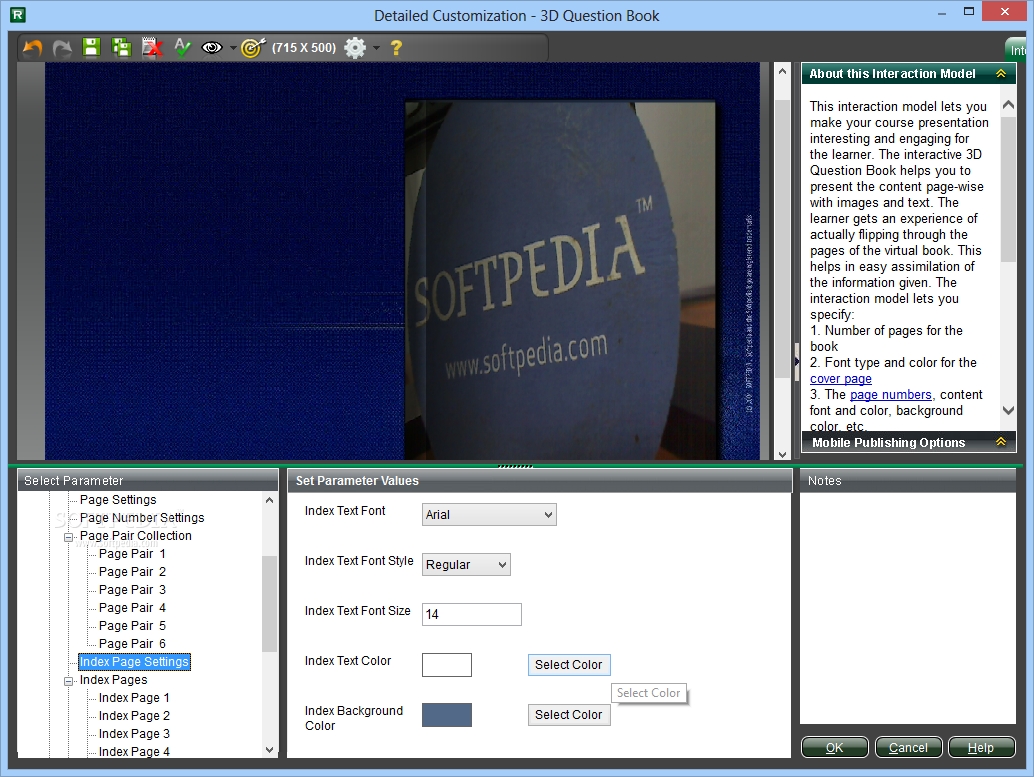
Task: Click Select Color for Index Background Color
Action: pyautogui.click(x=569, y=715)
